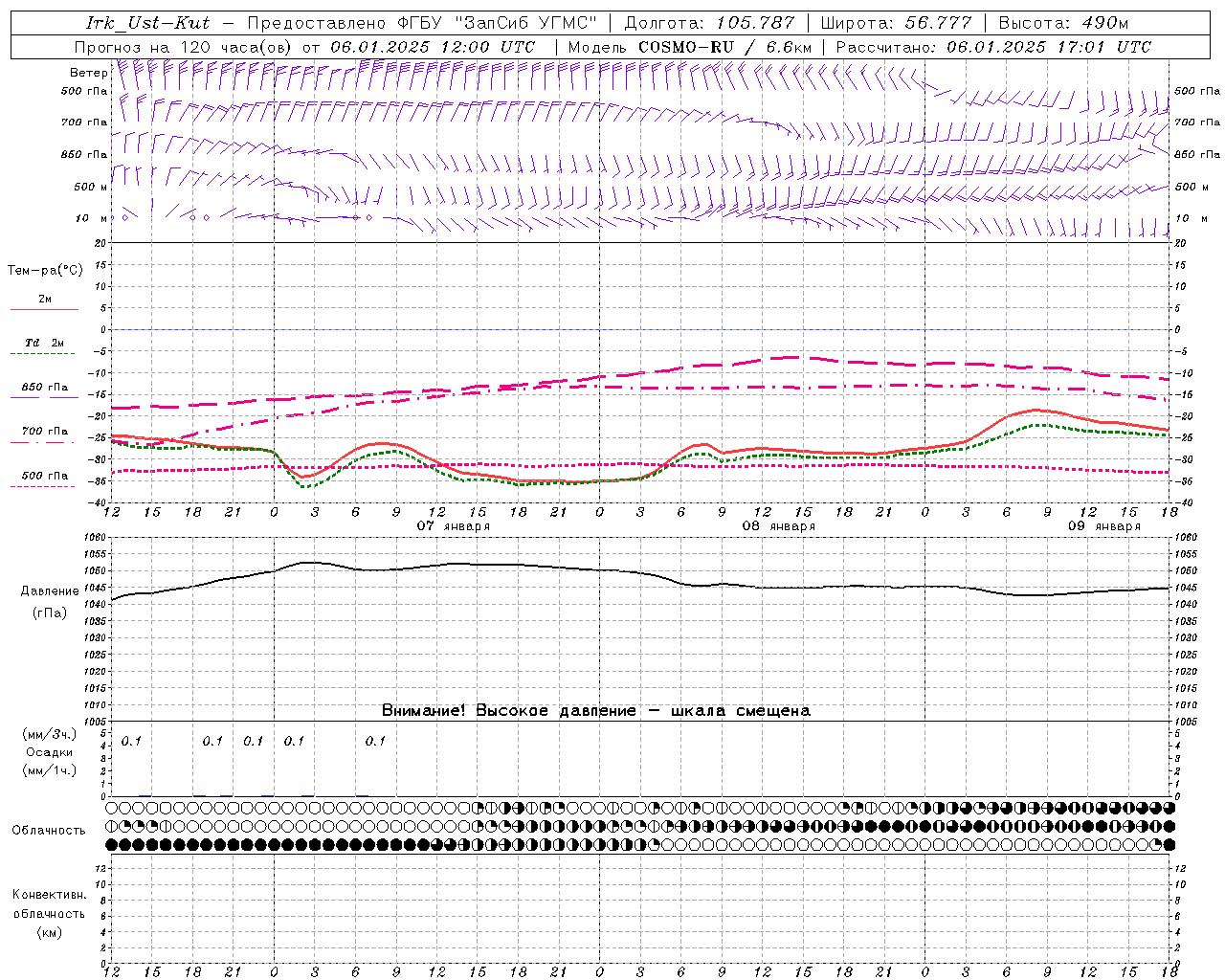The width and height of the screenshot is (1225, 980).
Task: Select the forecast start 06.01.2025 12:00 UTC
Action: [433, 47]
